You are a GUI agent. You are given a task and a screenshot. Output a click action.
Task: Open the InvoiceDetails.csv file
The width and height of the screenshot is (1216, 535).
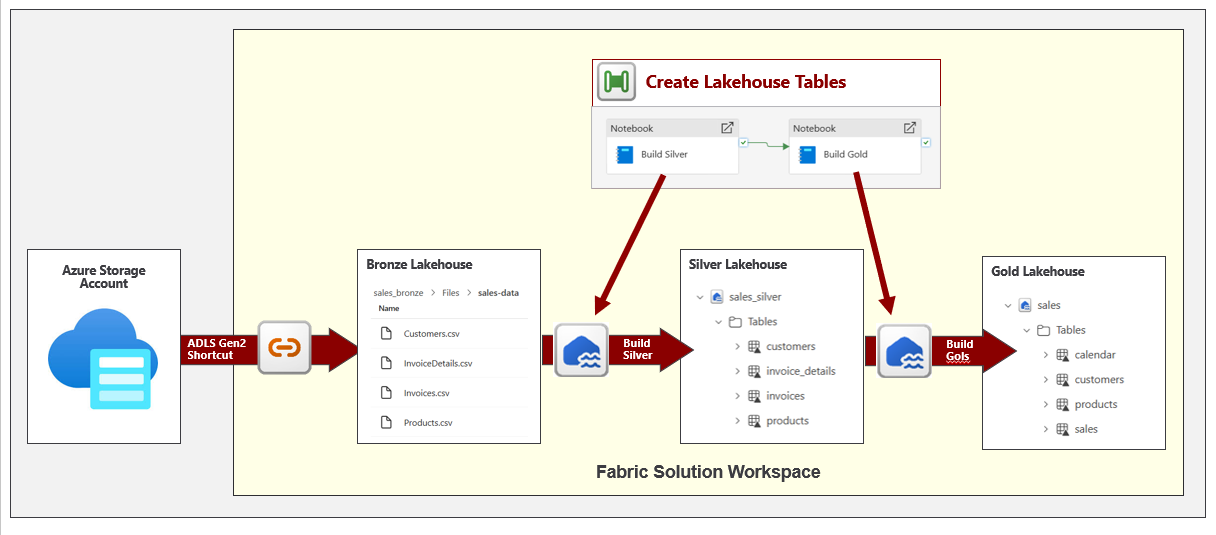437,363
